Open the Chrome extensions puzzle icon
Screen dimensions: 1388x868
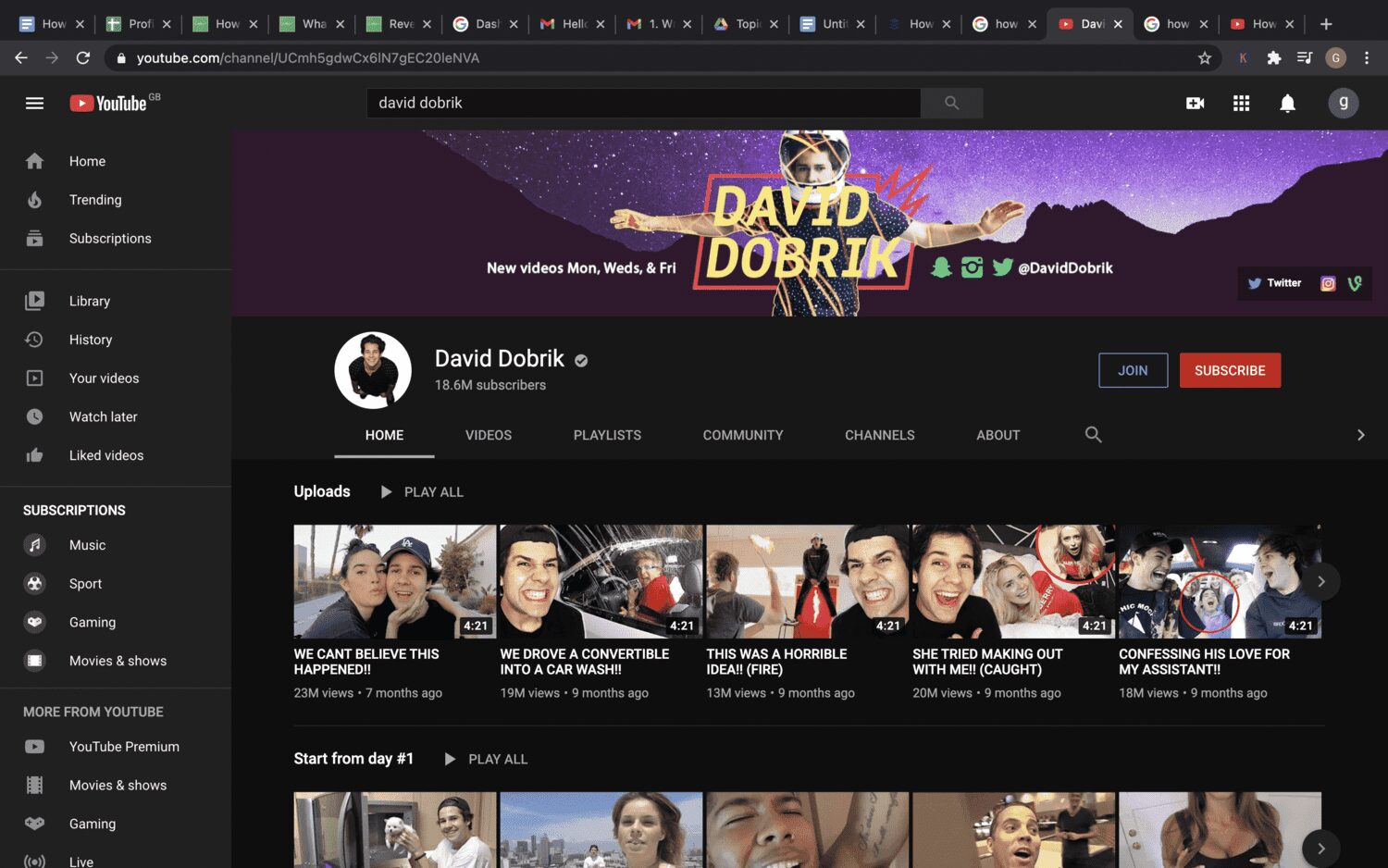[x=1273, y=57]
